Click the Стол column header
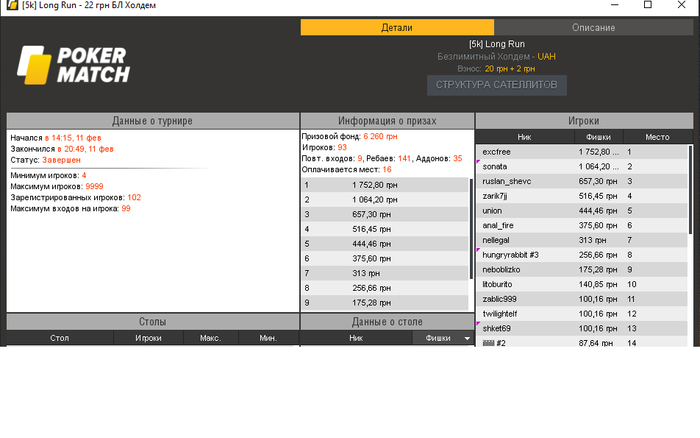Image resolution: width=700 pixels, height=438 pixels. coord(60,338)
